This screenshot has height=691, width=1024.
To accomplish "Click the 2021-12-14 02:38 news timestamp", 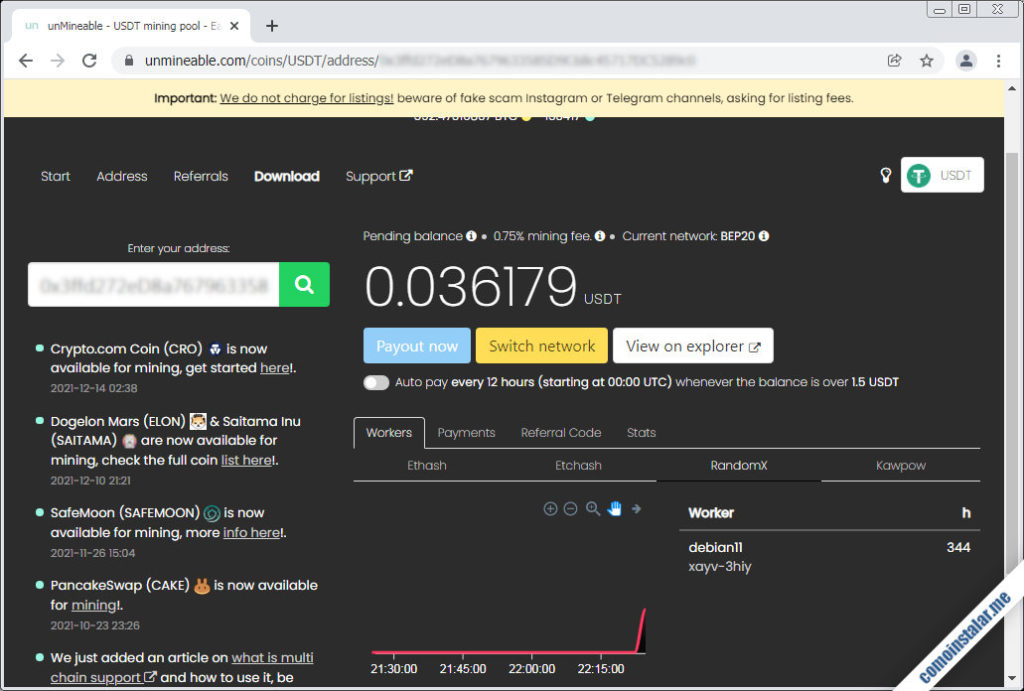I will tap(94, 388).
